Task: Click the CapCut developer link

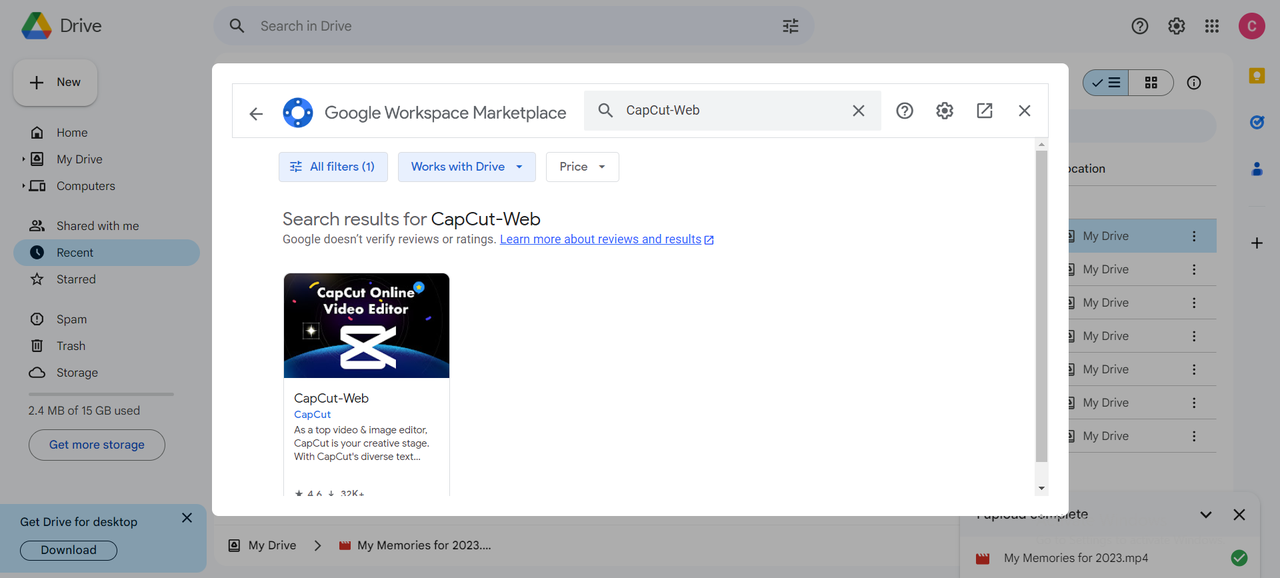Action: [x=312, y=414]
